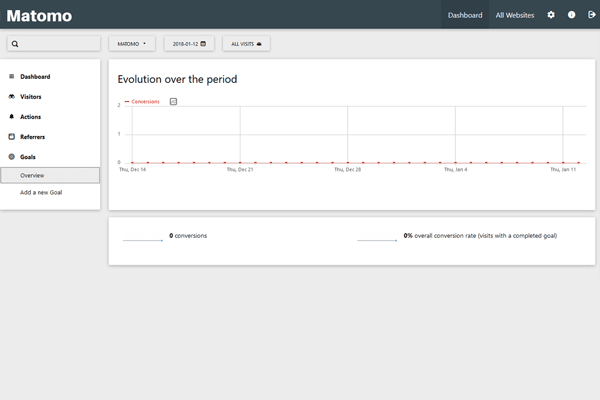Open the 2018-01-12 date picker
600x400 pixels.
(188, 44)
